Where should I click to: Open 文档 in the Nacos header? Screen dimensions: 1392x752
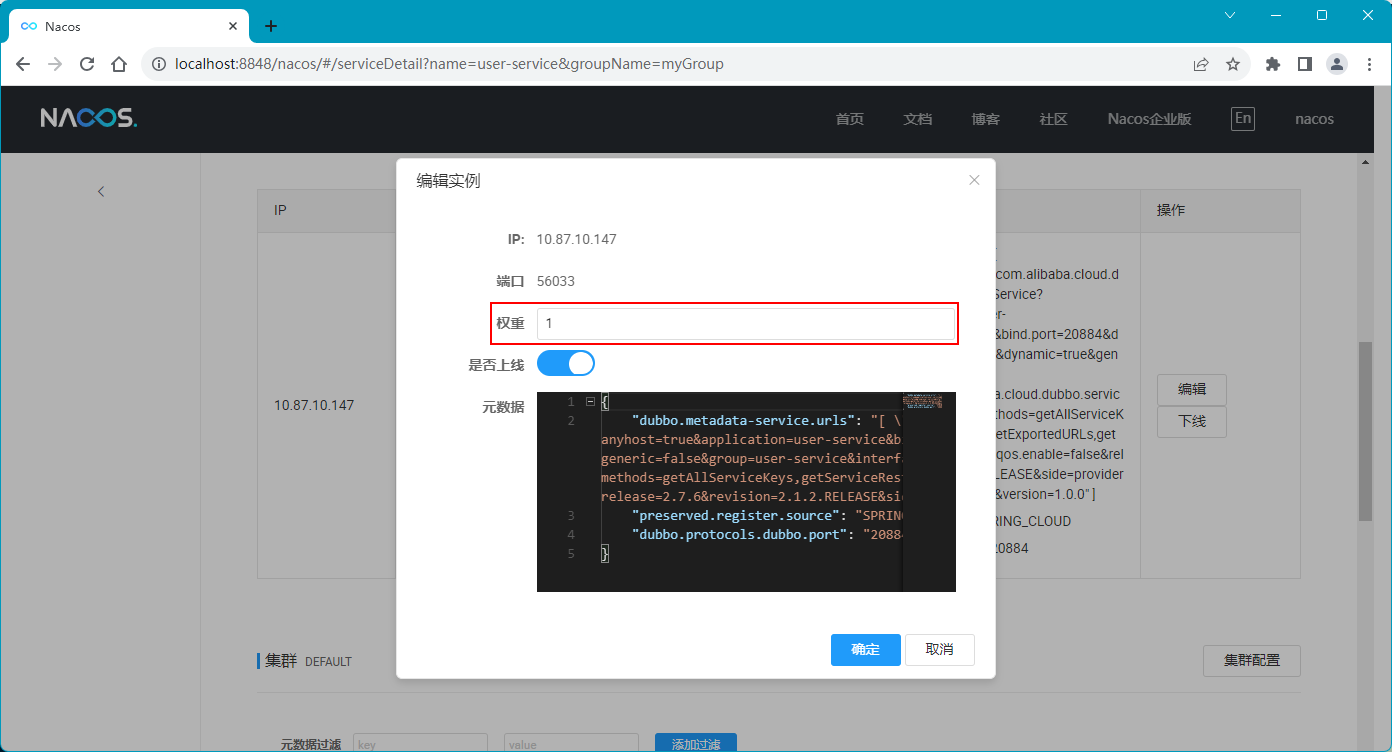918,119
